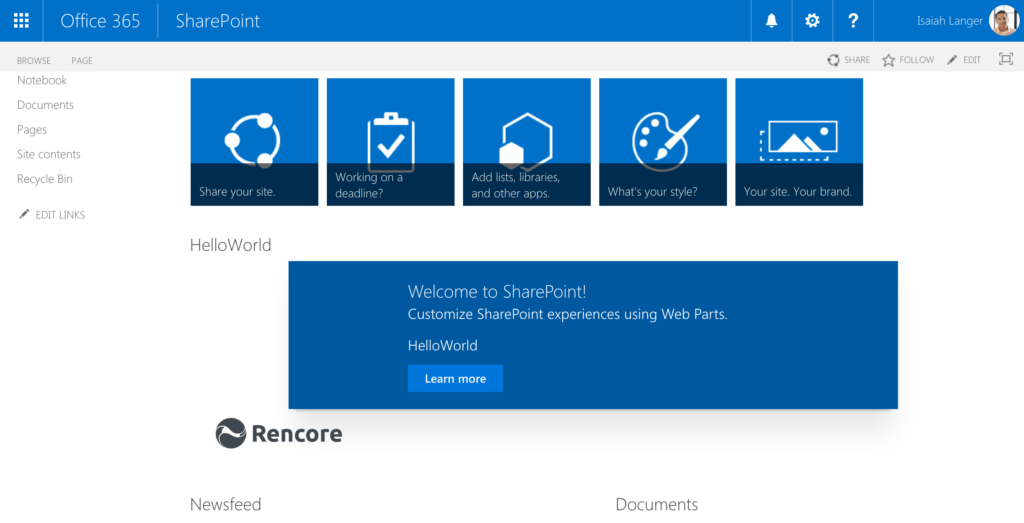Open the Office 365 app launcher grid
Viewport: 1024px width, 523px height.
coord(21,21)
